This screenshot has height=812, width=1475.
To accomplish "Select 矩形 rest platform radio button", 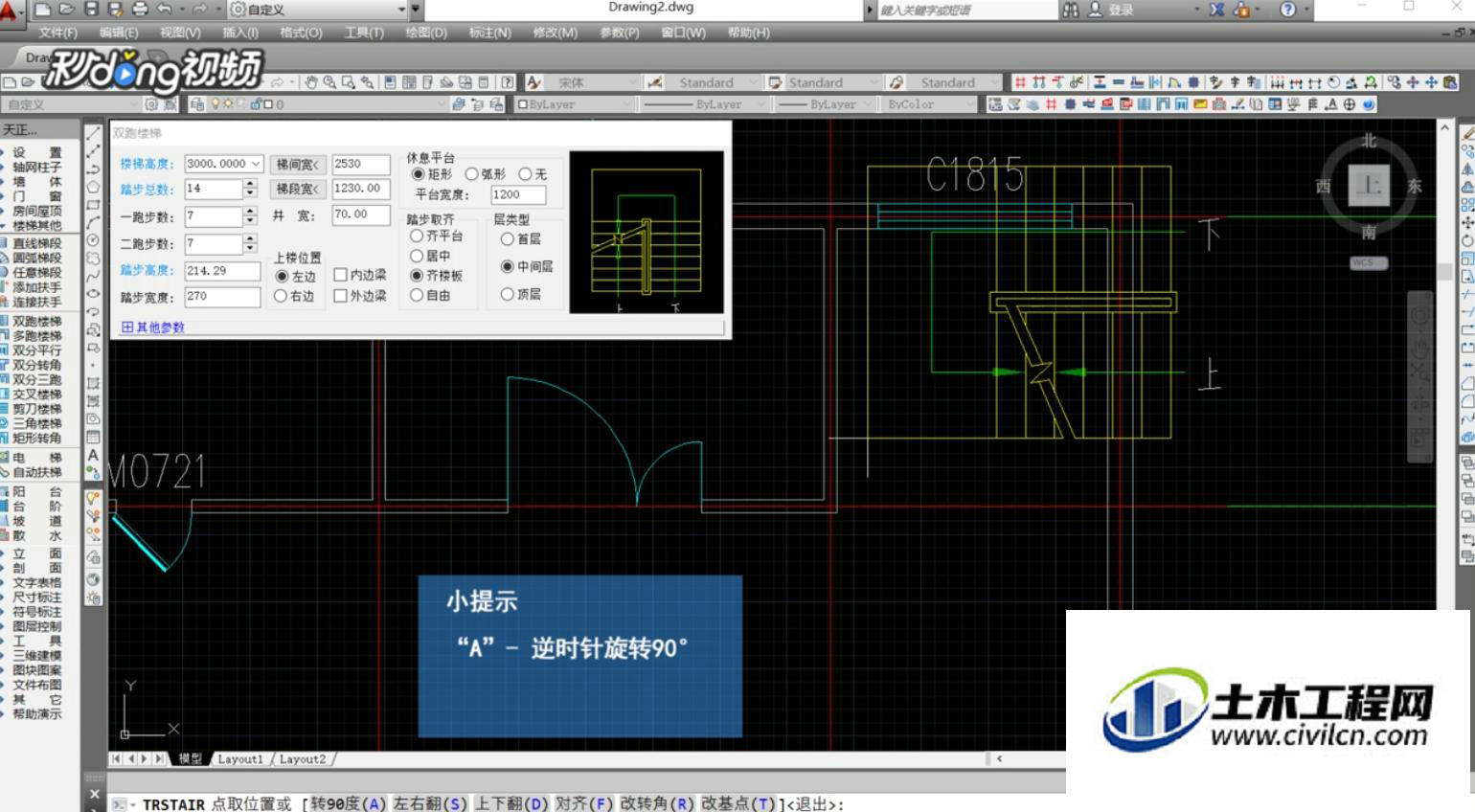I will pyautogui.click(x=418, y=174).
